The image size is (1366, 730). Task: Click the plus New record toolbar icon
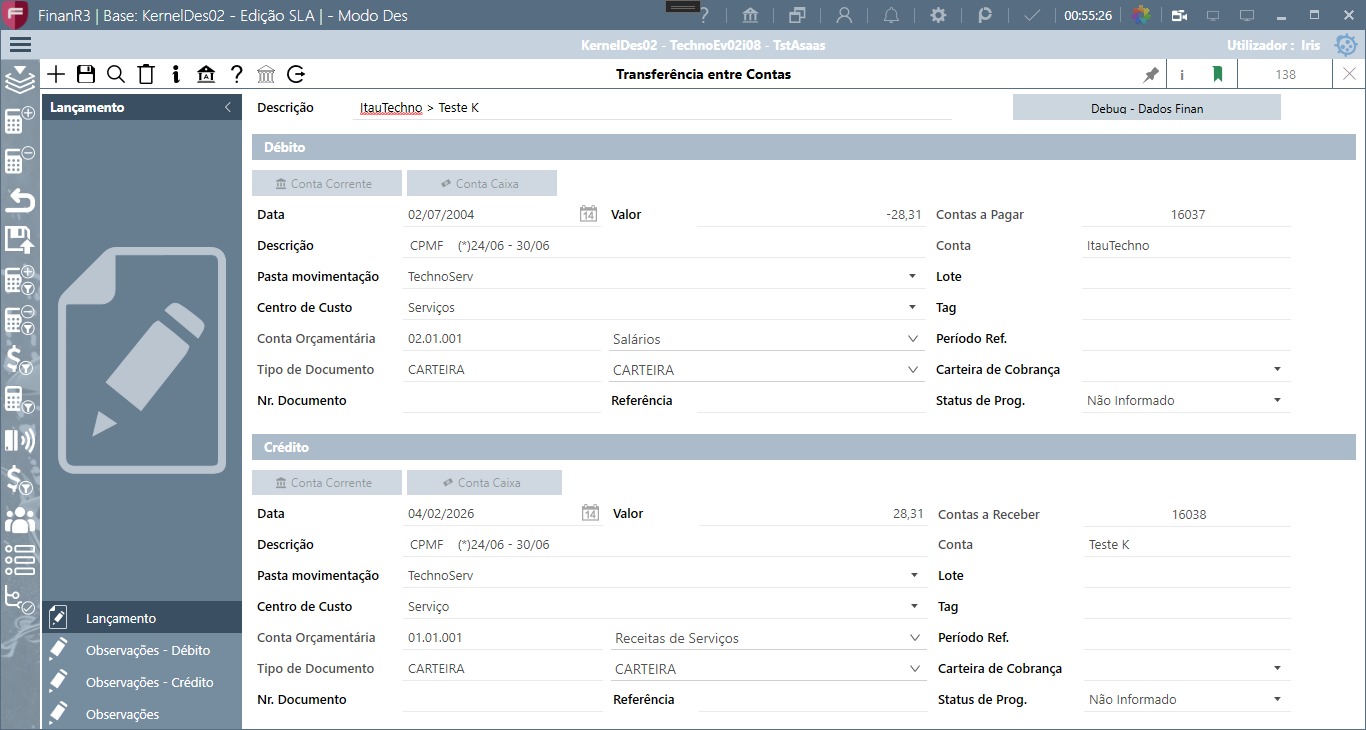pos(56,74)
